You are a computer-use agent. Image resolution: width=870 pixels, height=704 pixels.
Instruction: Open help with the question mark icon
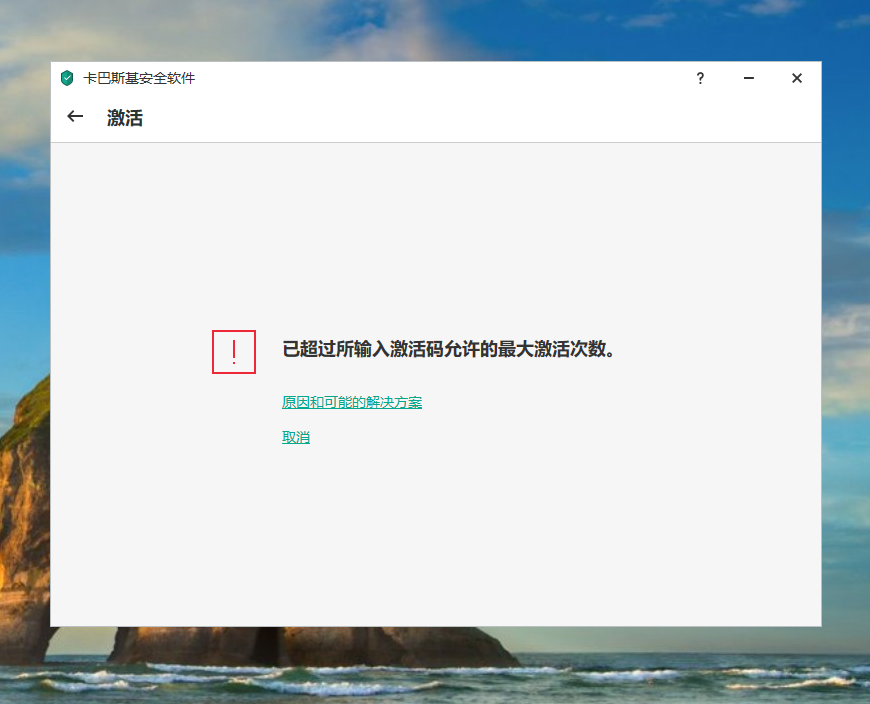pyautogui.click(x=700, y=78)
